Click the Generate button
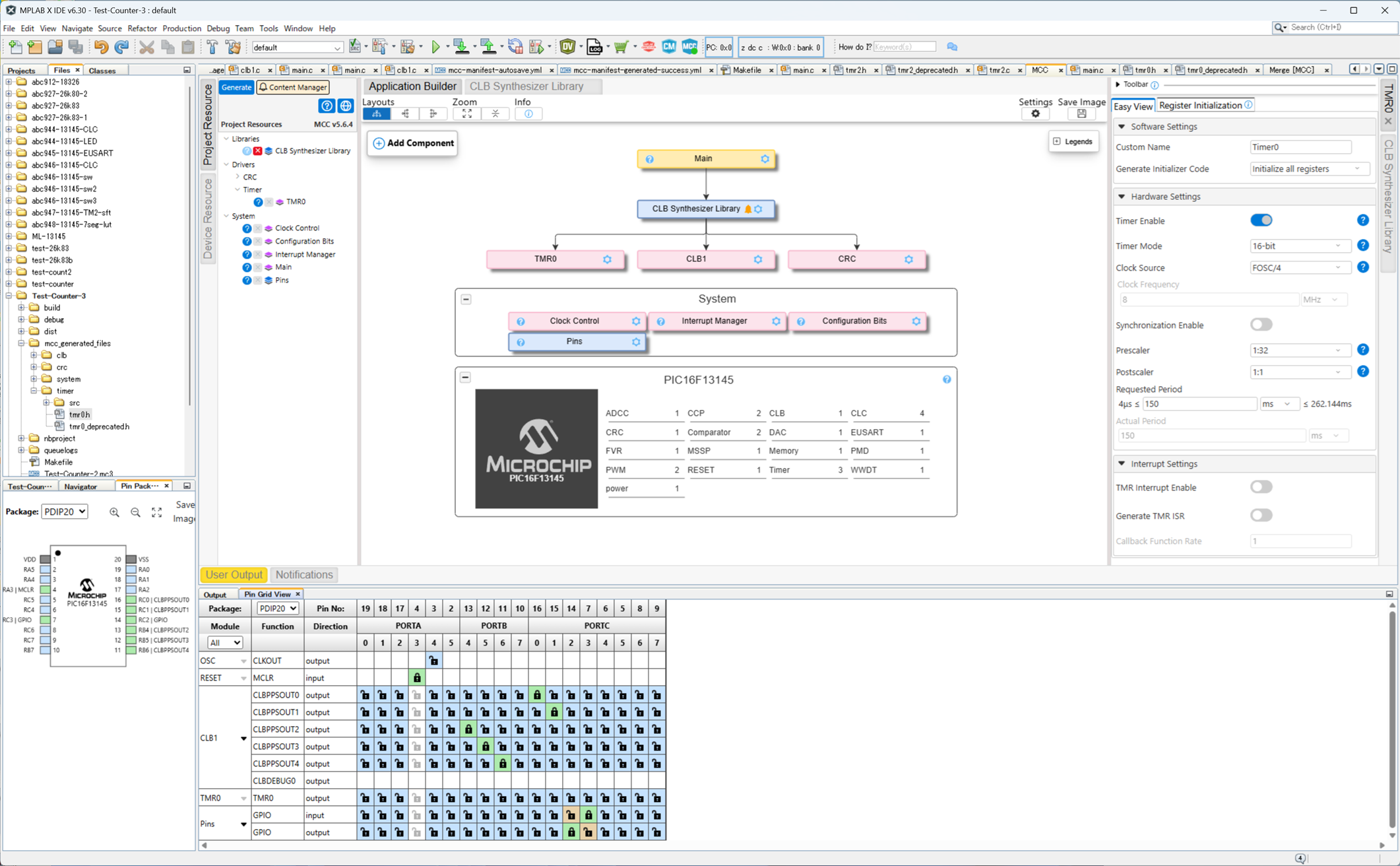Viewport: 1400px width, 866px height. click(x=236, y=87)
